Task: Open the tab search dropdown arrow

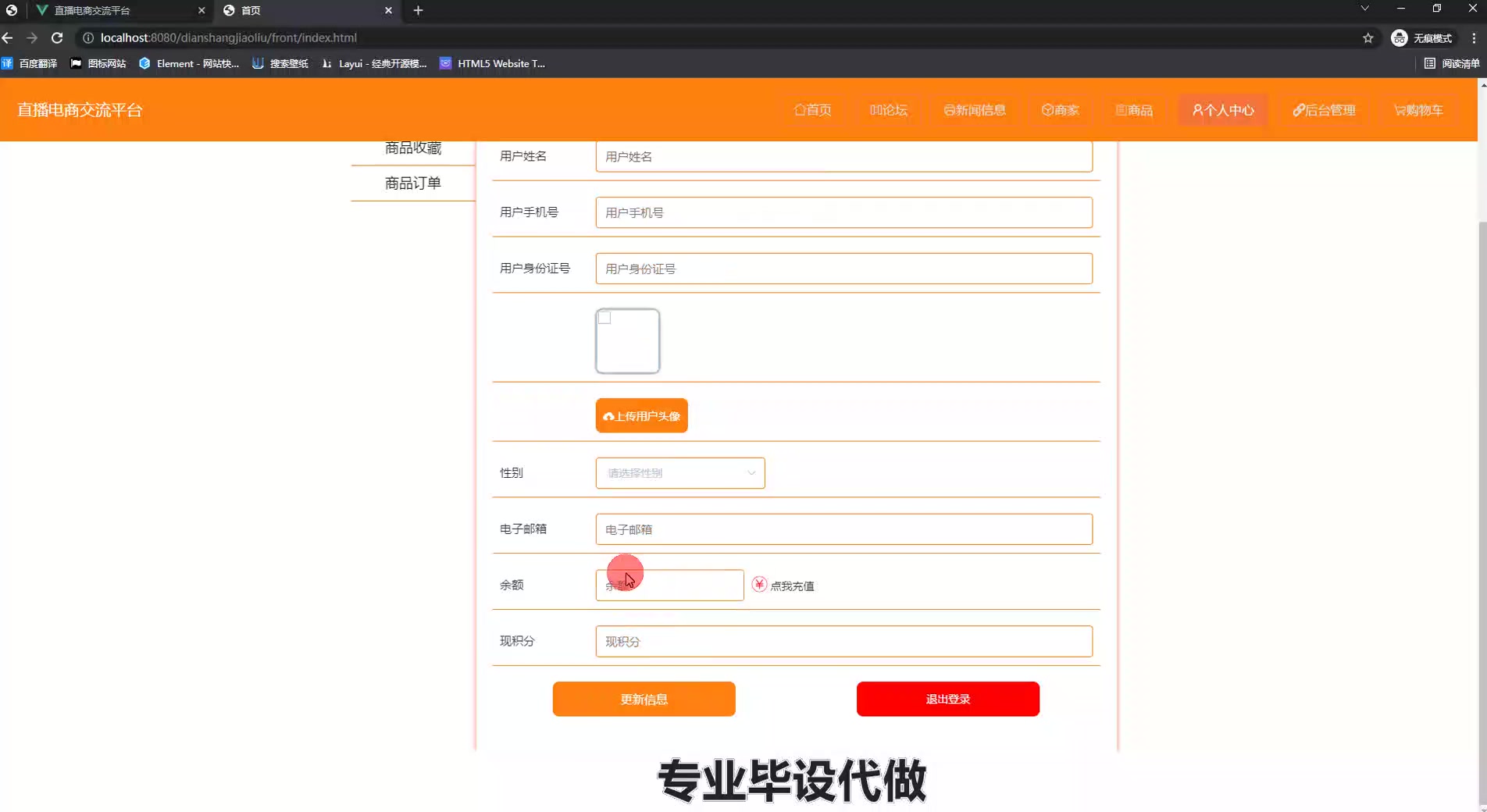Action: pyautogui.click(x=1364, y=9)
